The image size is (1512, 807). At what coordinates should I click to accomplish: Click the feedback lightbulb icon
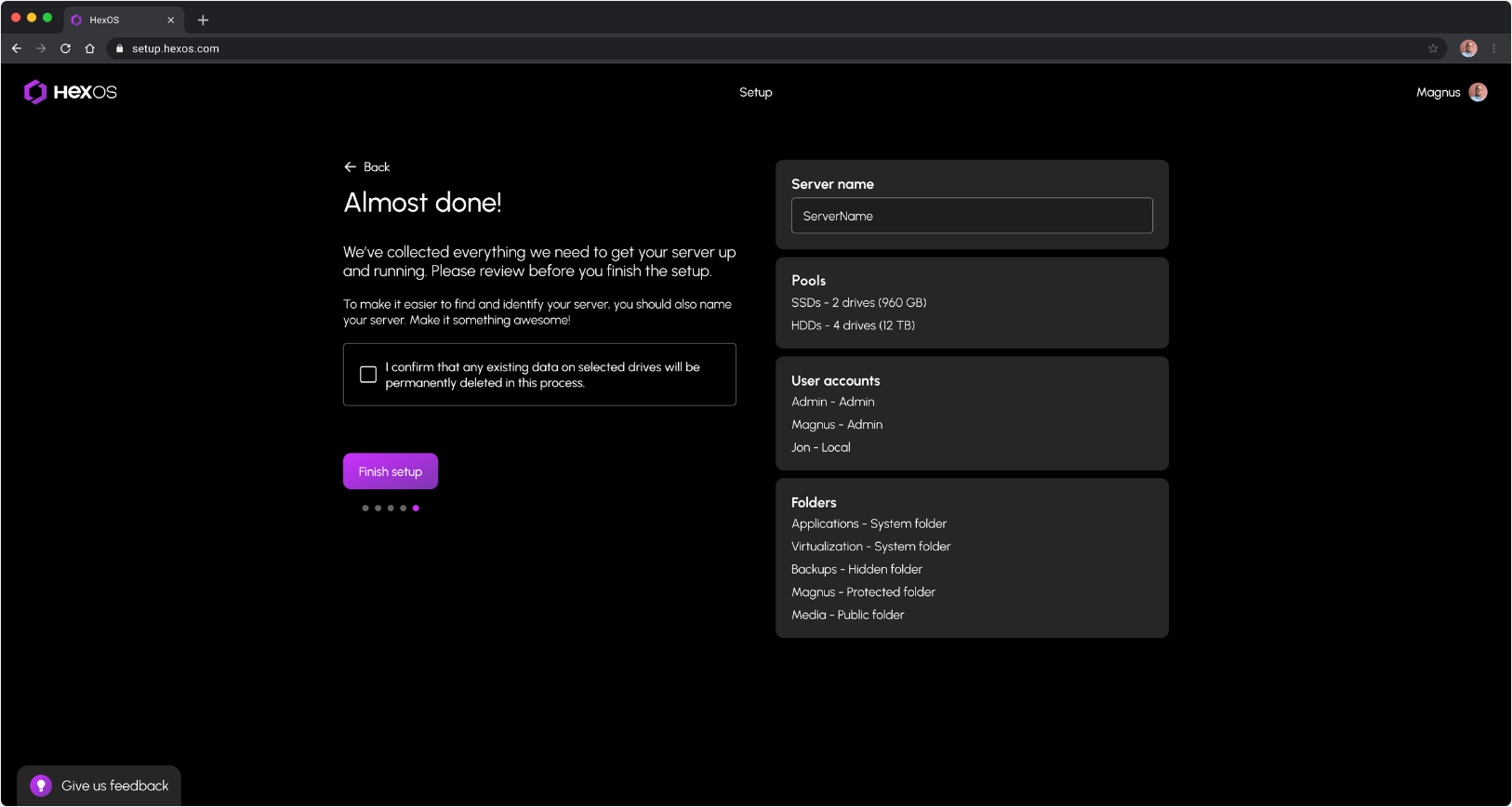[x=40, y=786]
